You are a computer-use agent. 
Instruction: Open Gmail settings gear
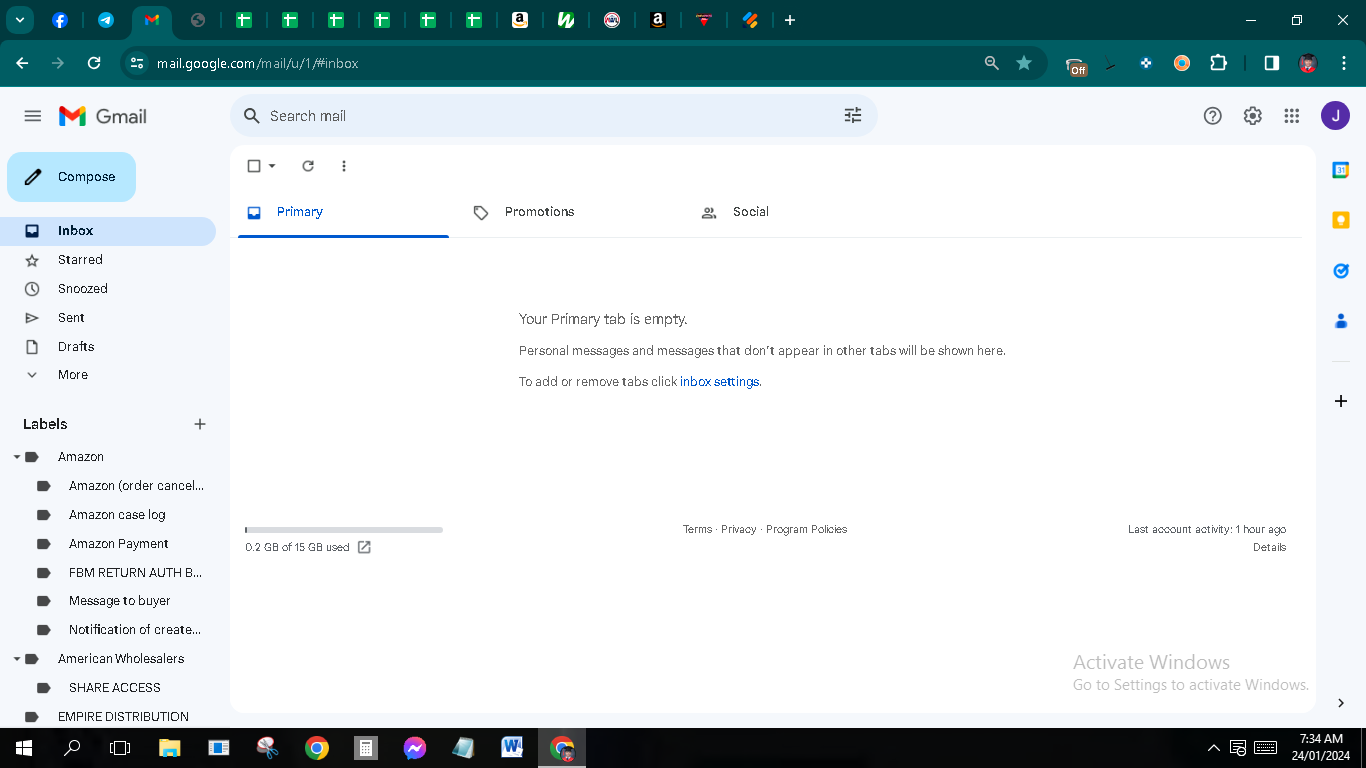pos(1253,116)
